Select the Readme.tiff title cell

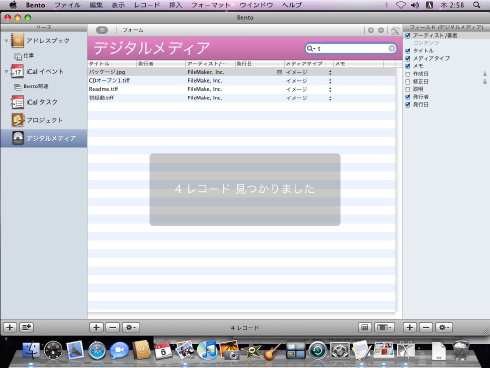click(112, 89)
